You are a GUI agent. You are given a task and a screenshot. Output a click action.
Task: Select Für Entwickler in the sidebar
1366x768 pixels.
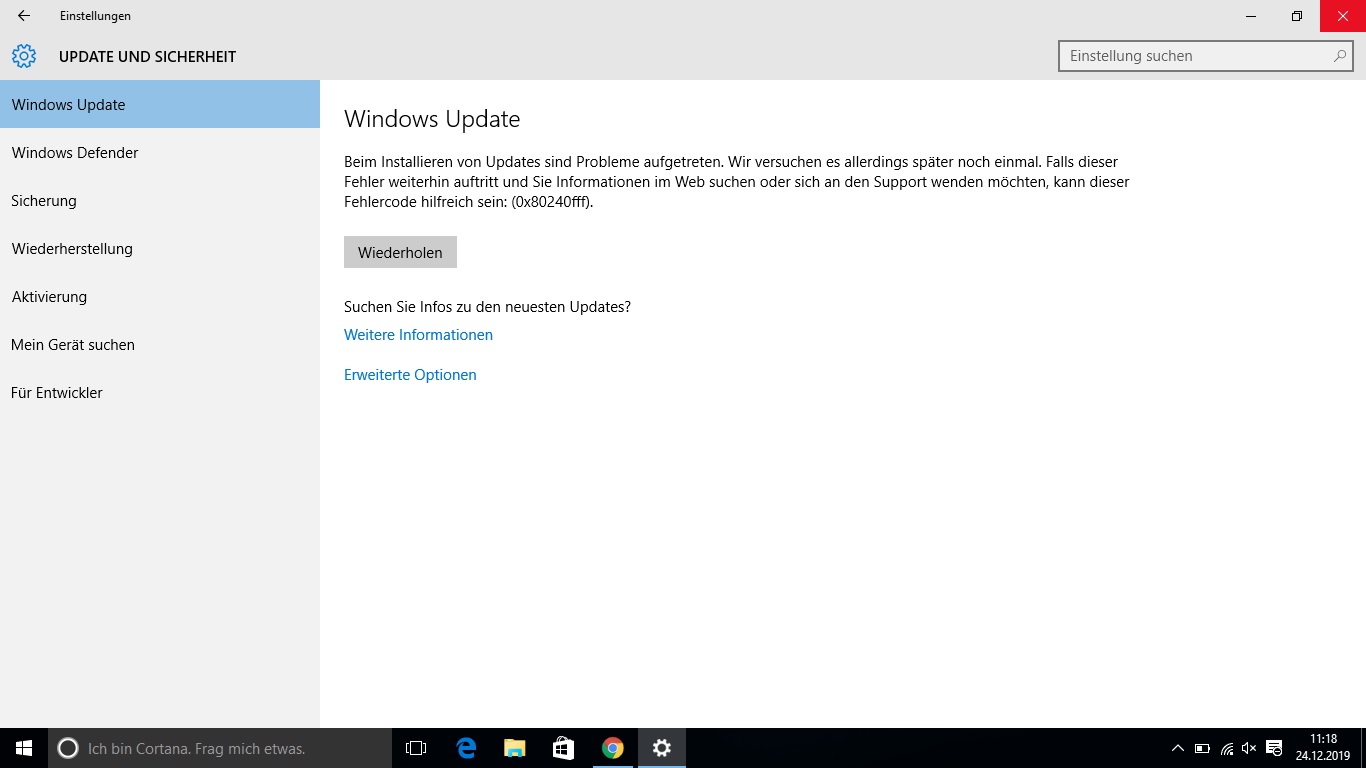coord(160,392)
